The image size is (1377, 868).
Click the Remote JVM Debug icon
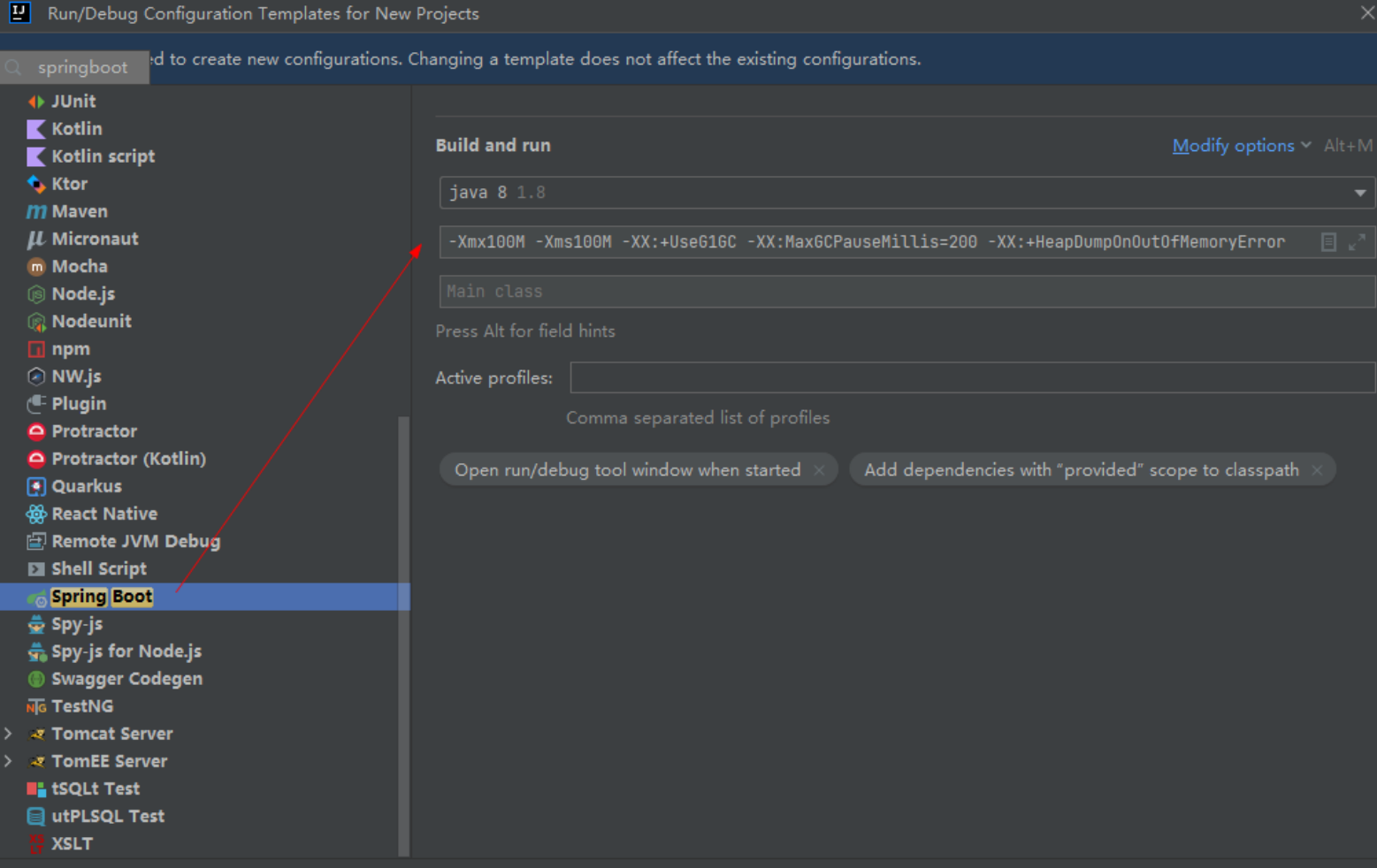(36, 541)
